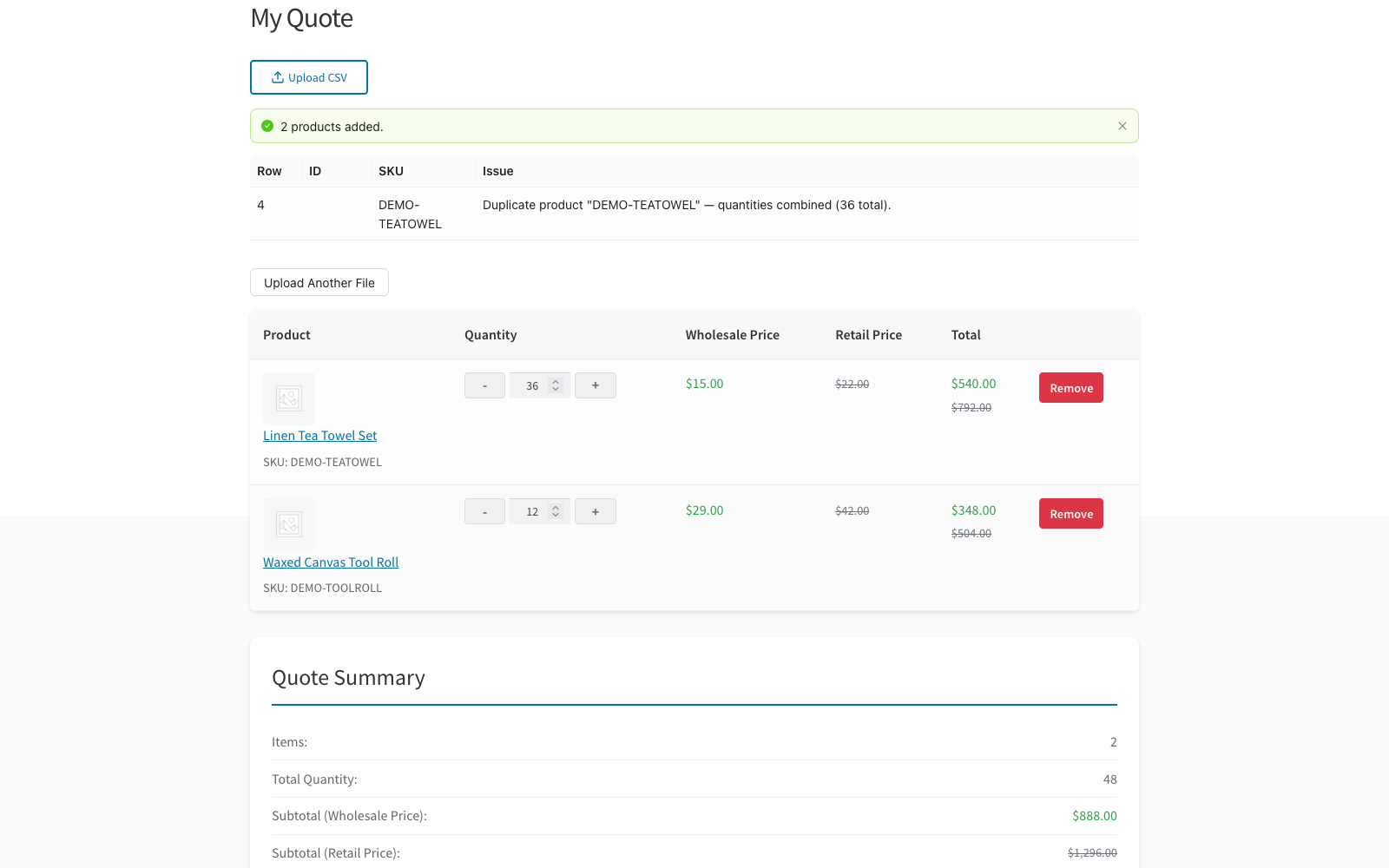Click the $22.00 retail price
Screen dimensions: 1389x868
click(x=852, y=384)
